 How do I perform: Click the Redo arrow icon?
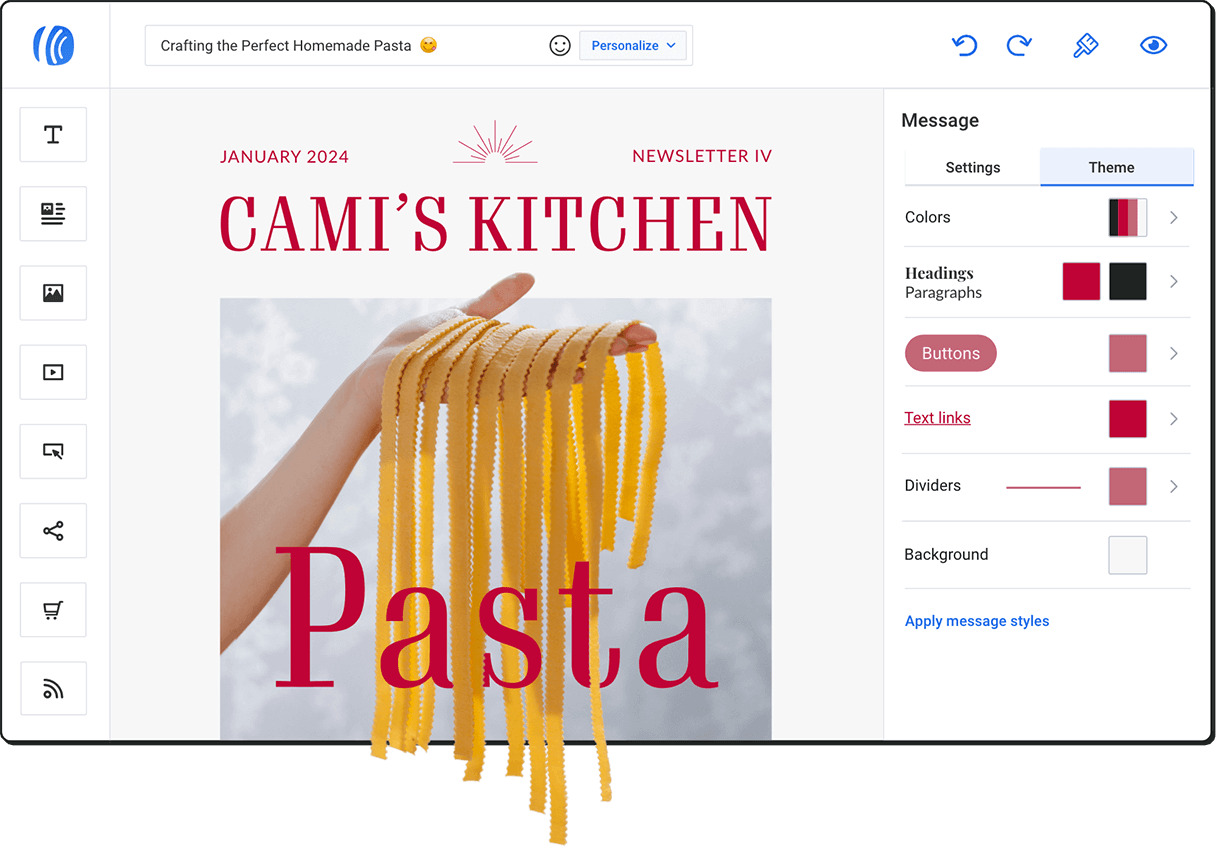(x=1018, y=46)
